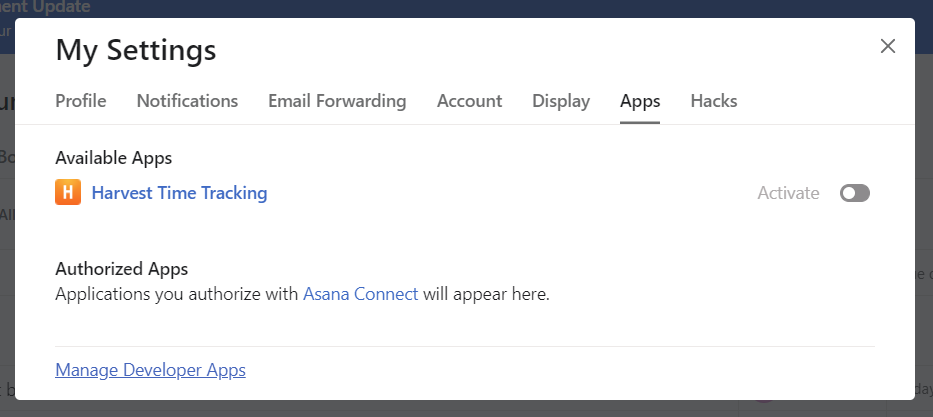The image size is (933, 417).
Task: Click the My Settings dialog title
Action: click(x=135, y=49)
